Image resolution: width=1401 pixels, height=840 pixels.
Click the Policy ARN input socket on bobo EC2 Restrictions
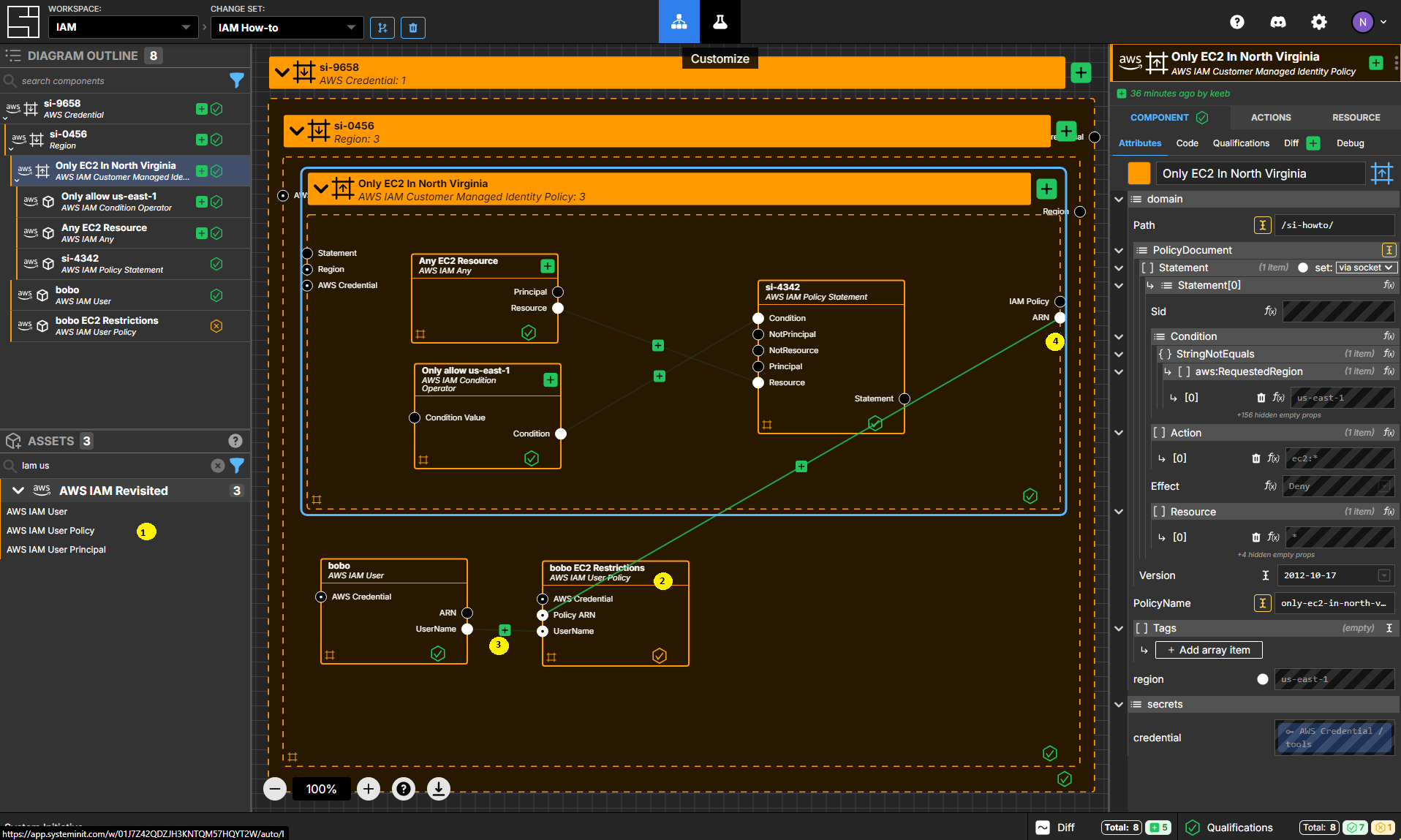(543, 615)
